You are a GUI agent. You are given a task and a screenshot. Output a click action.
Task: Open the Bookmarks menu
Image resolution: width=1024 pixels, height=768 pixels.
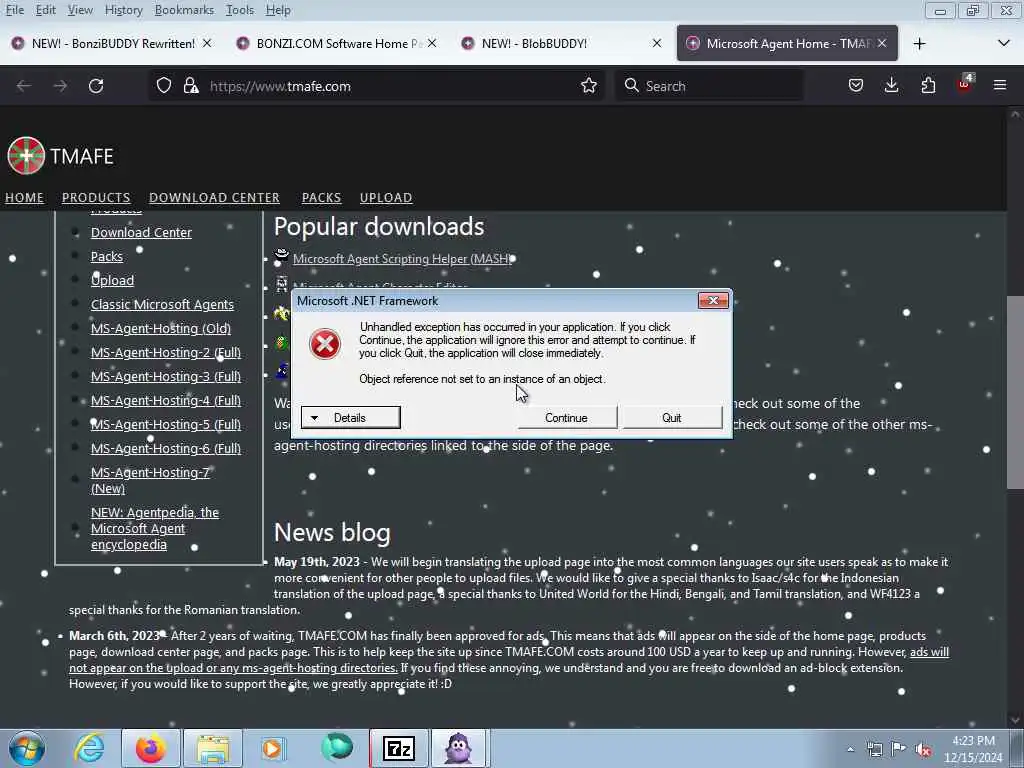[184, 10]
